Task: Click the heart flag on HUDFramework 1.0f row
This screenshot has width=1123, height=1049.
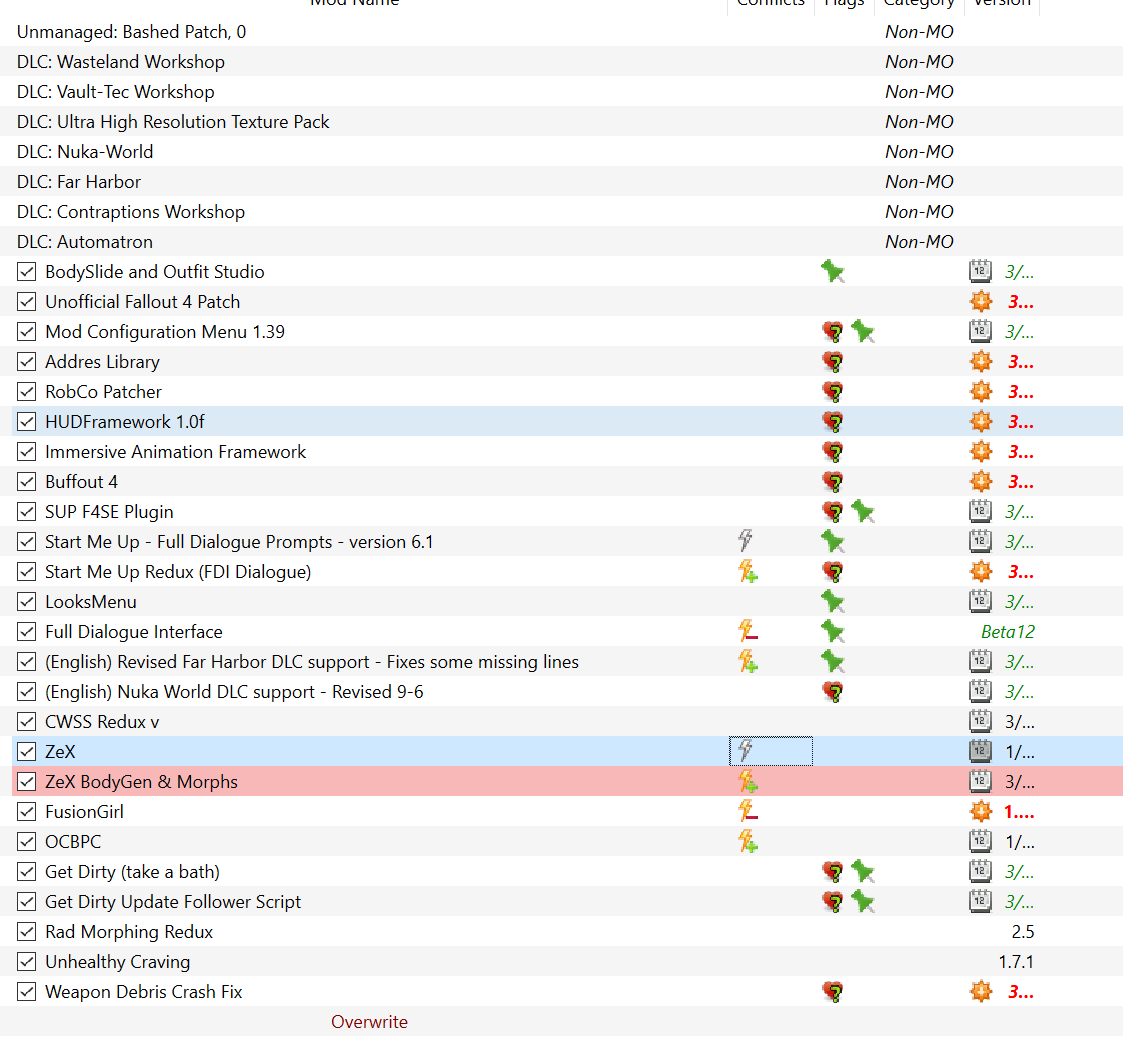Action: click(x=832, y=422)
